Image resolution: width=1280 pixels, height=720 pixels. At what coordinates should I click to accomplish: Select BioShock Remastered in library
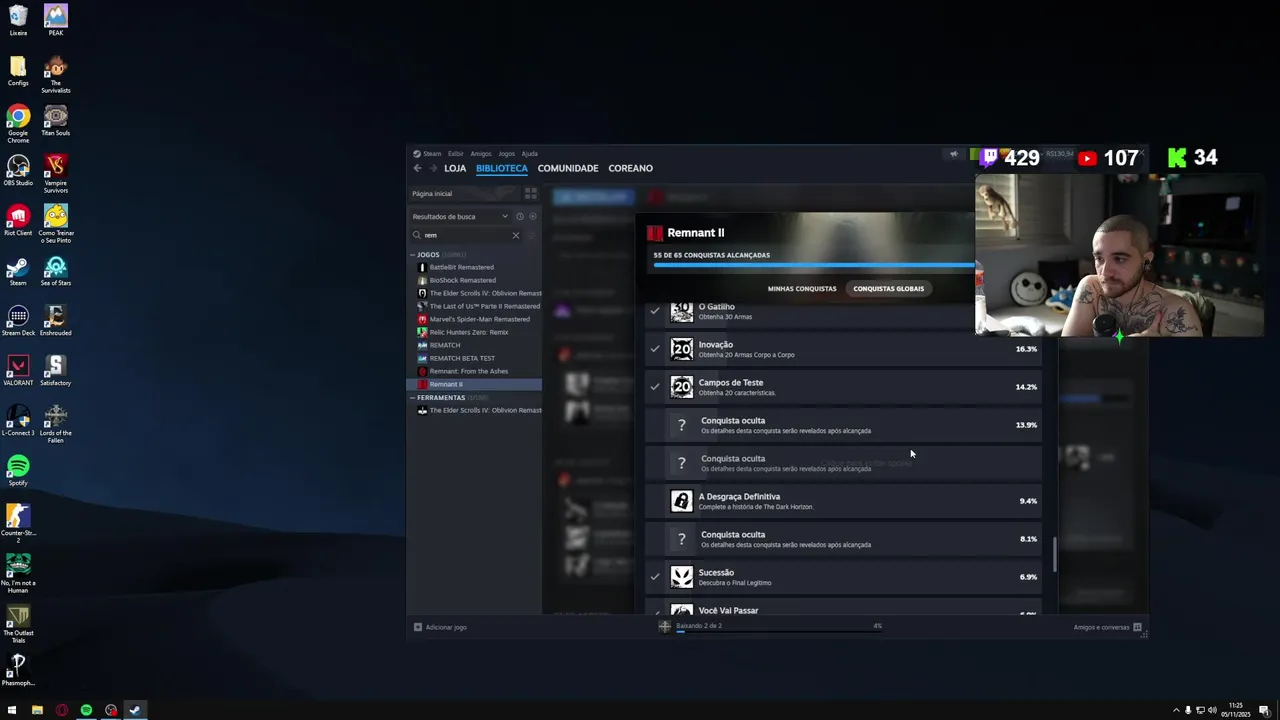462,280
